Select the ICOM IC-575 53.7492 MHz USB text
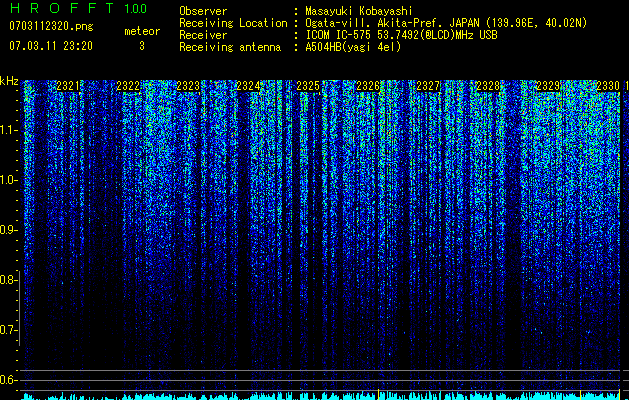The width and height of the screenshot is (629, 400). tap(401, 35)
